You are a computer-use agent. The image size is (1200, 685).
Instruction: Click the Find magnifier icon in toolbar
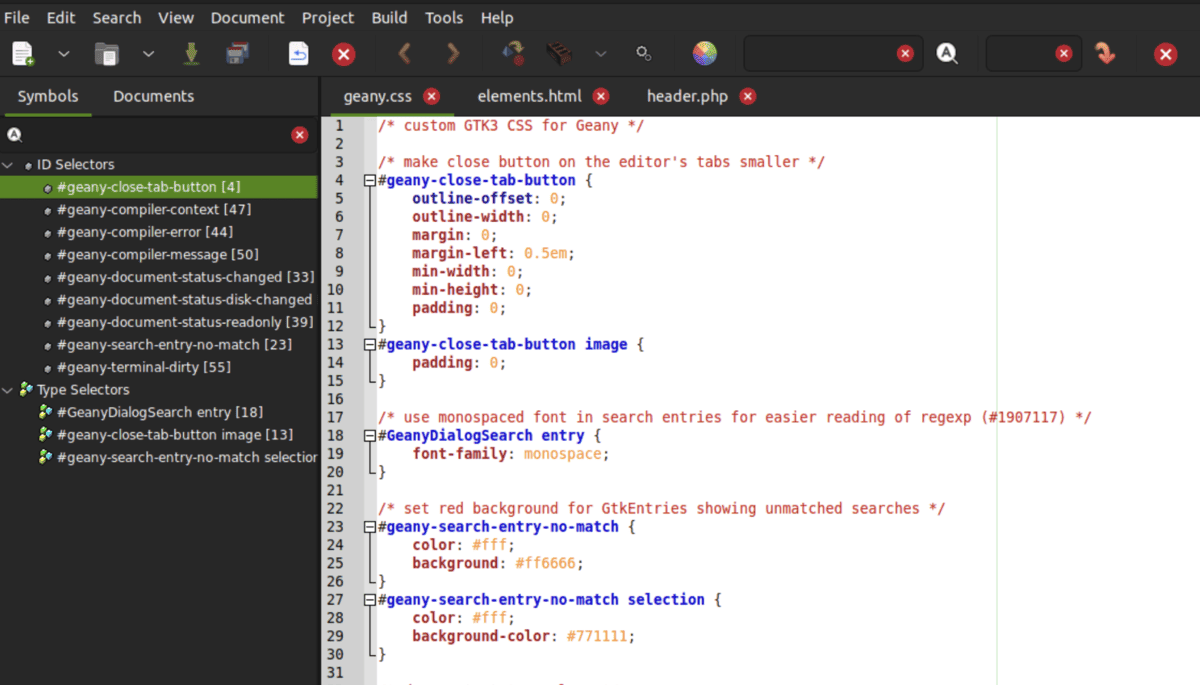click(947, 54)
